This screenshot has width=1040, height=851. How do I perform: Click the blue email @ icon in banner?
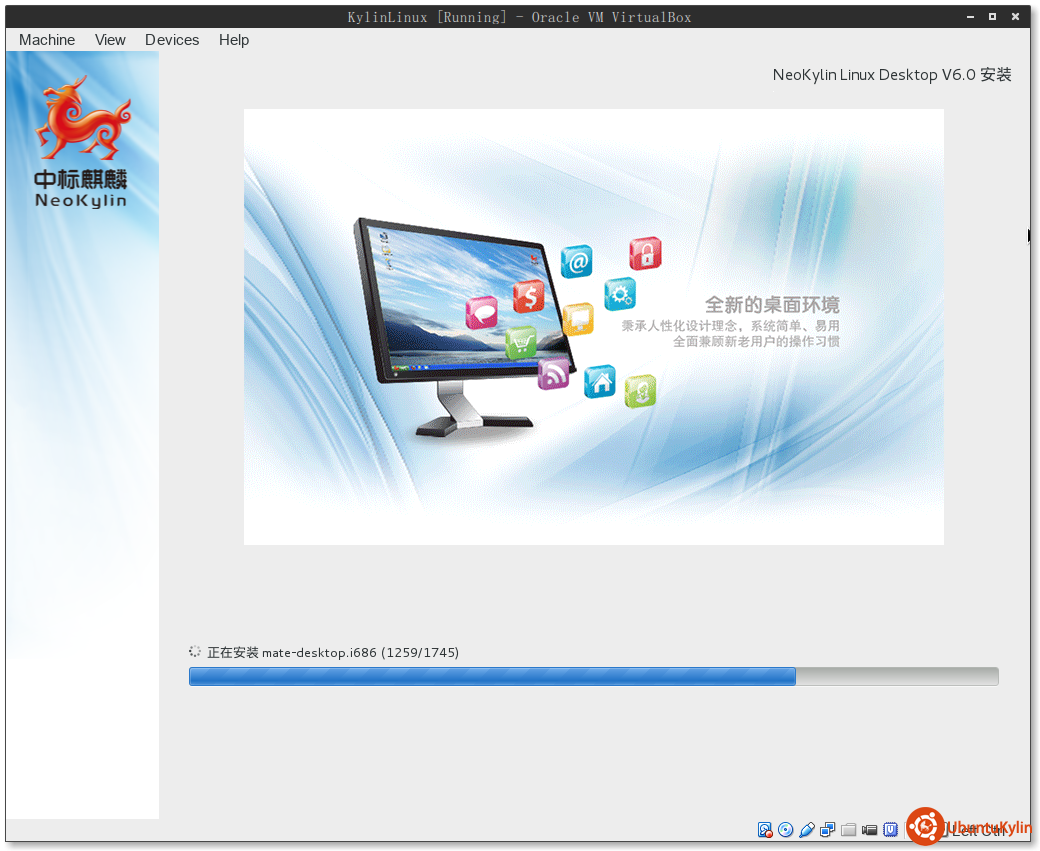[576, 262]
